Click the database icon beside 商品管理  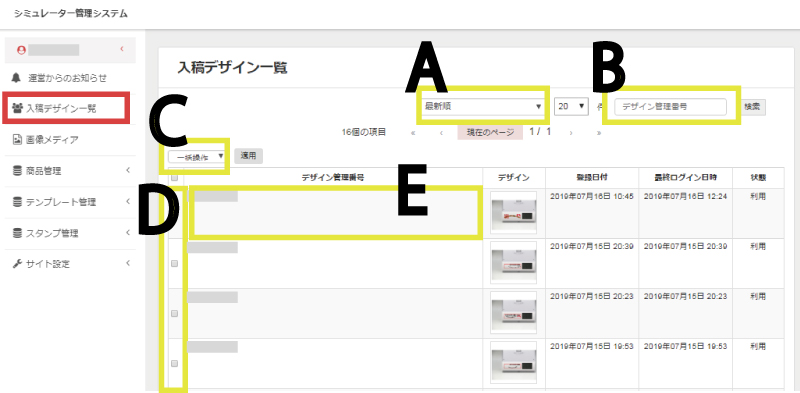pyautogui.click(x=17, y=171)
